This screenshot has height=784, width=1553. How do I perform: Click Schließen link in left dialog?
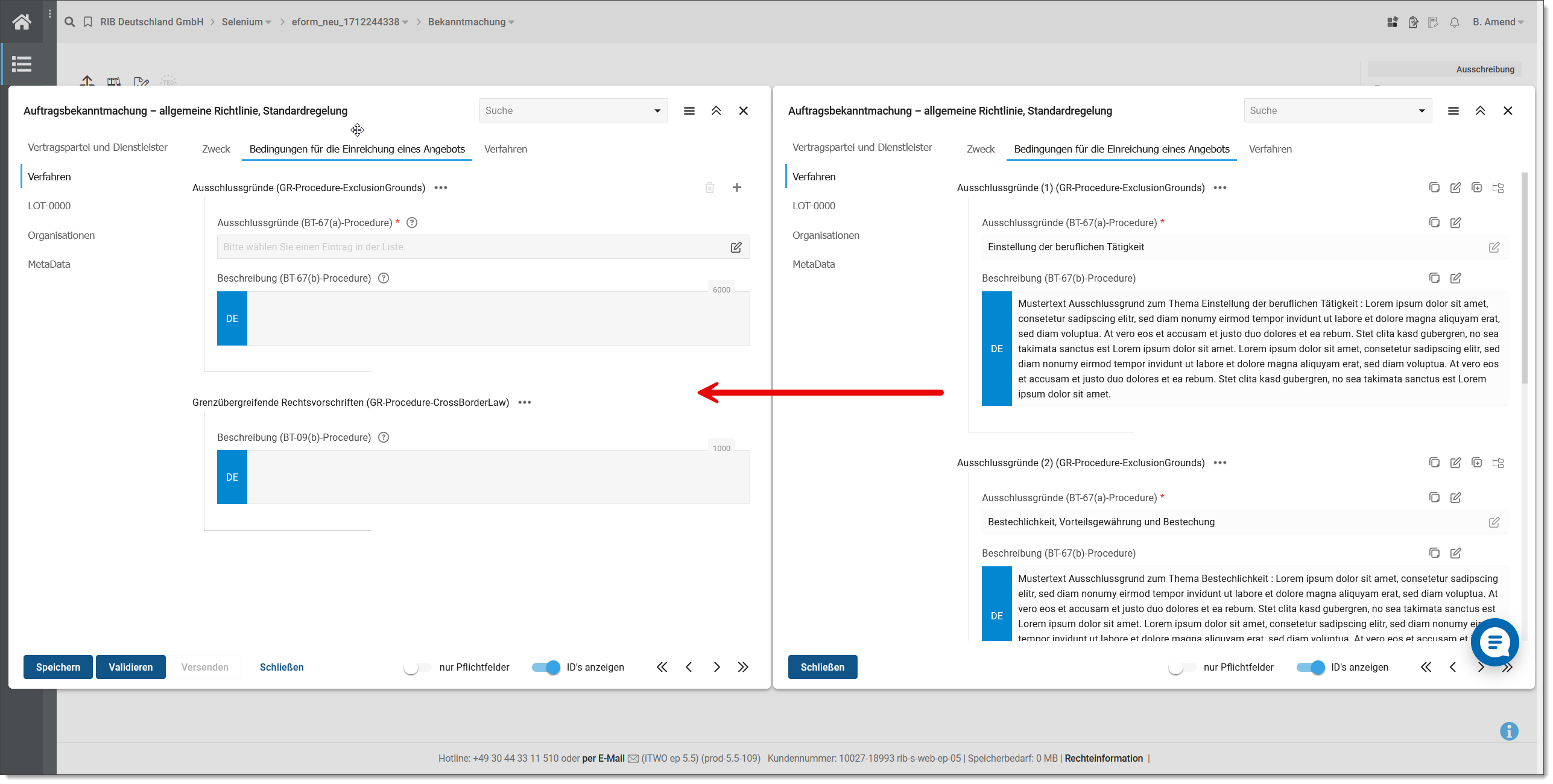click(282, 667)
